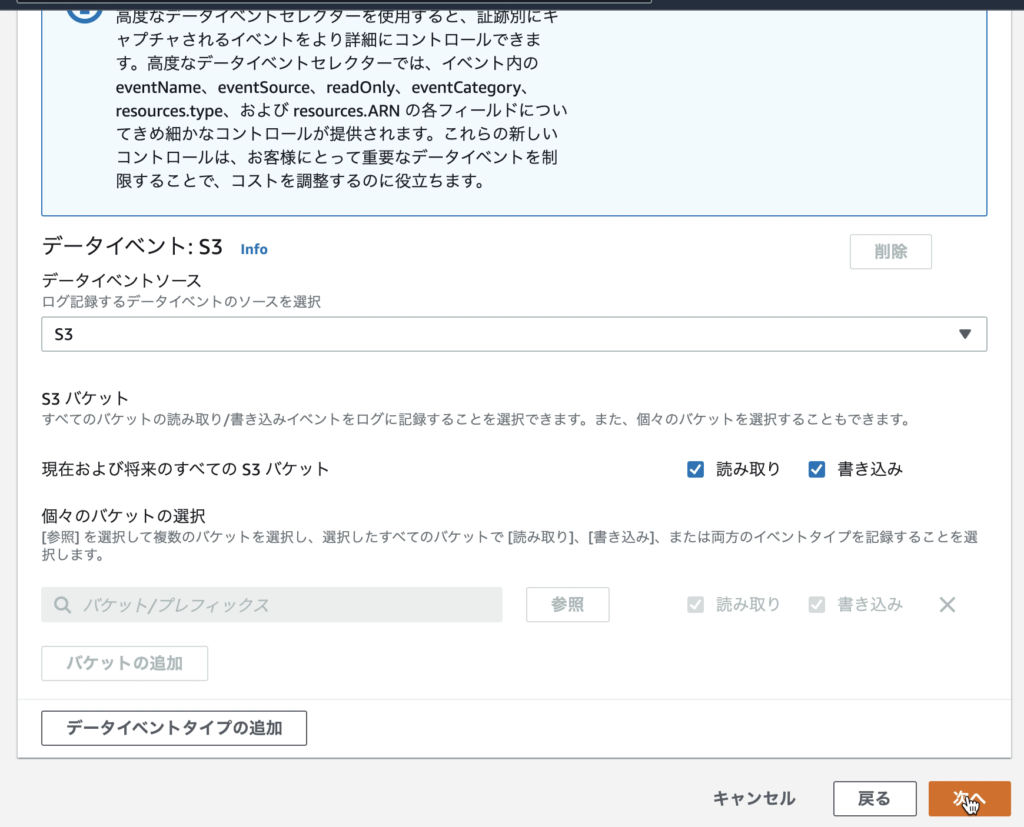The image size is (1024, 827).
Task: Click the バケット/プレフィックス search field
Action: tap(272, 605)
